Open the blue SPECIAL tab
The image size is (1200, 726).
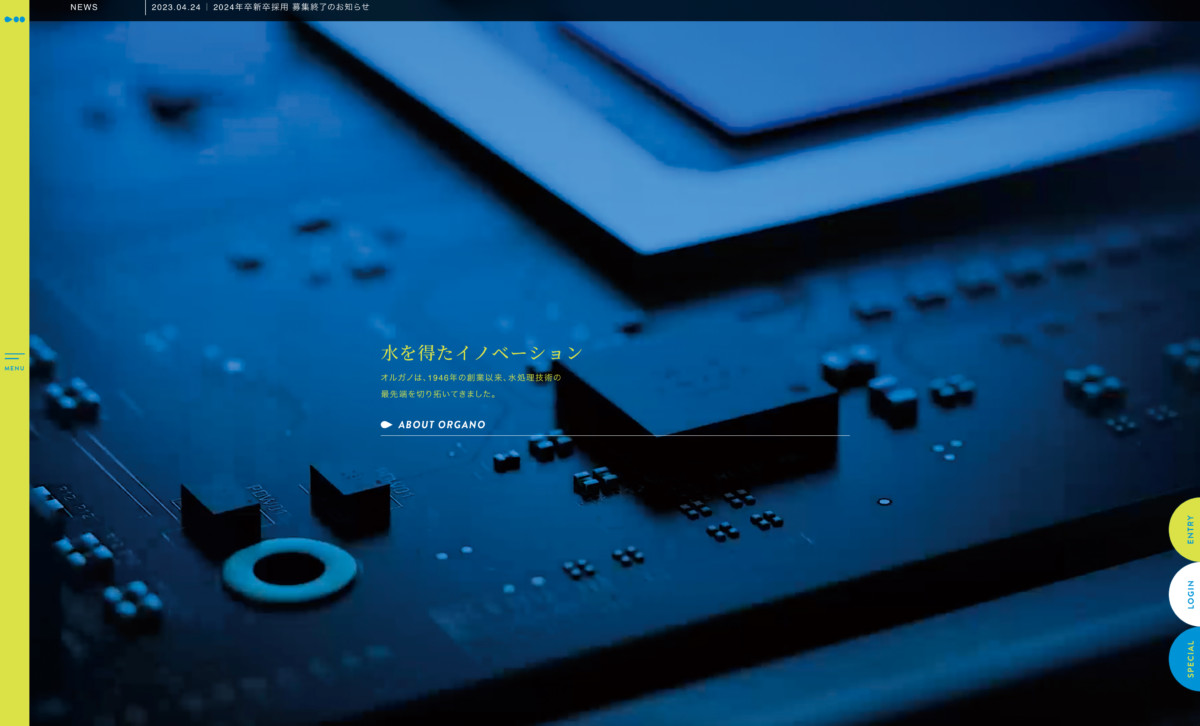(x=1186, y=659)
